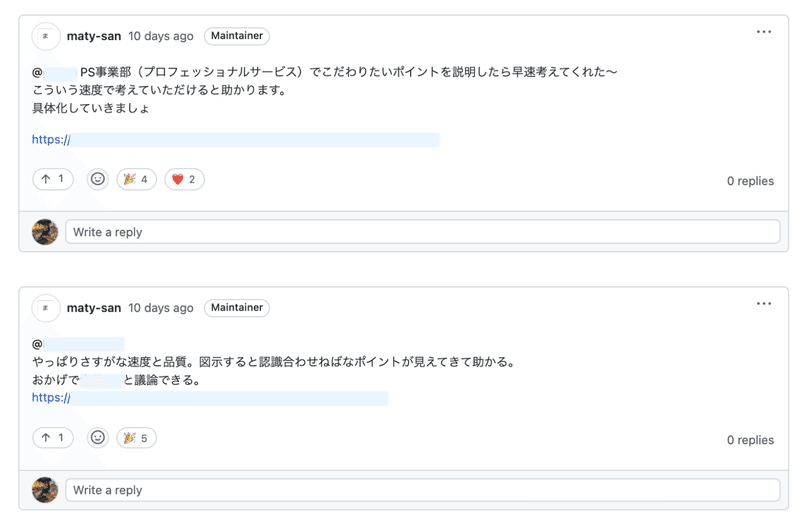
Task: Click second comment's Write a reply field
Action: coord(422,490)
